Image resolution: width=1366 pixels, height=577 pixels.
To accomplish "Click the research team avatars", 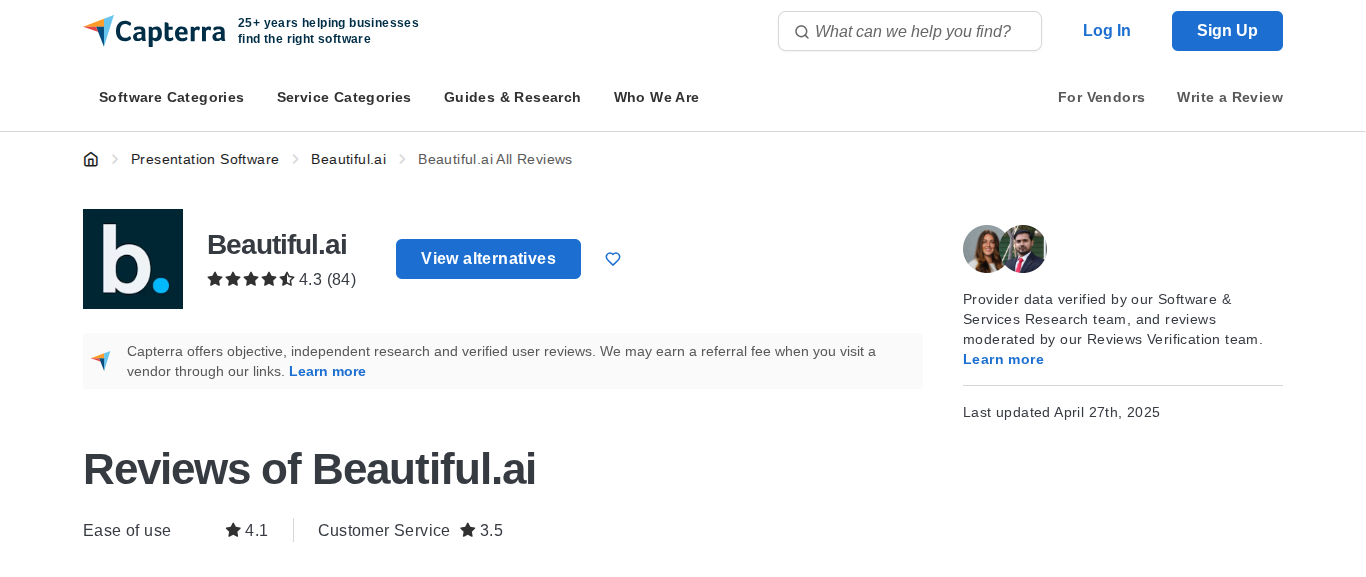I will (1005, 249).
